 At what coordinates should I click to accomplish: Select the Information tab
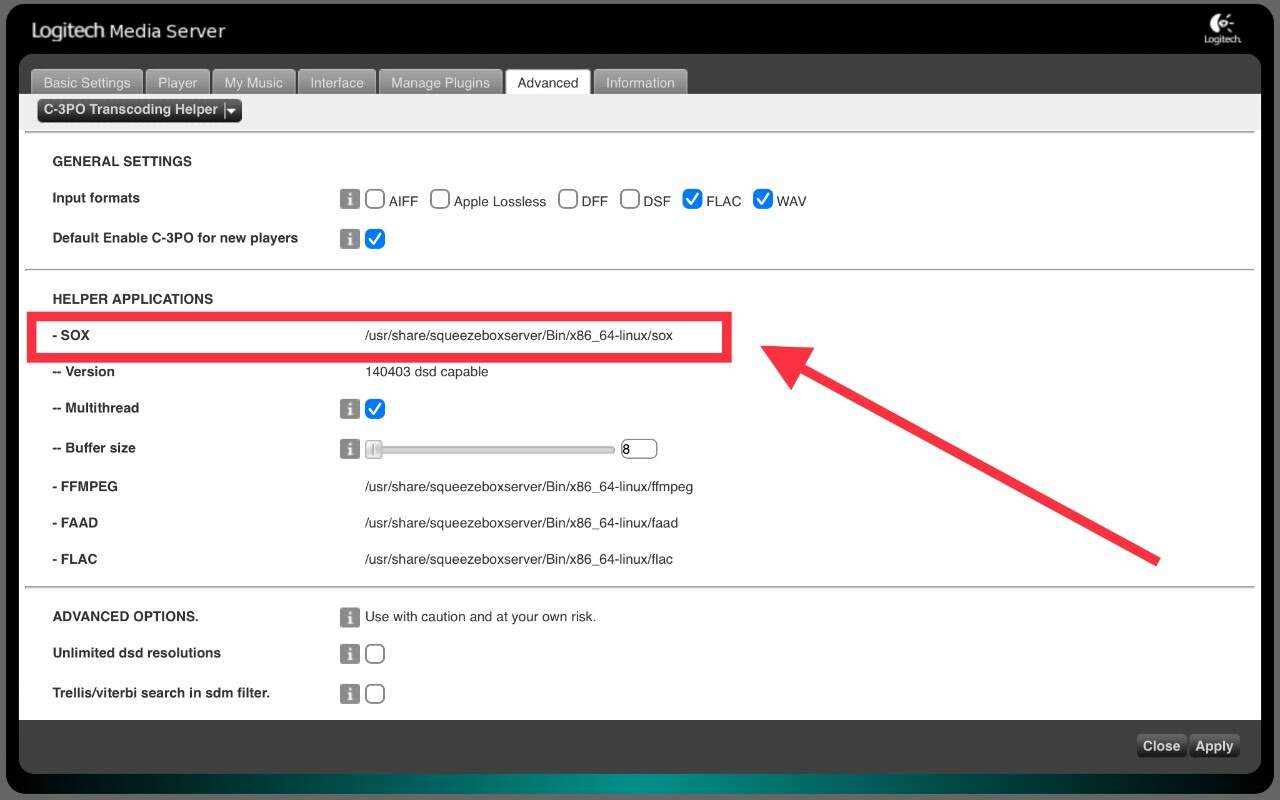click(x=640, y=82)
